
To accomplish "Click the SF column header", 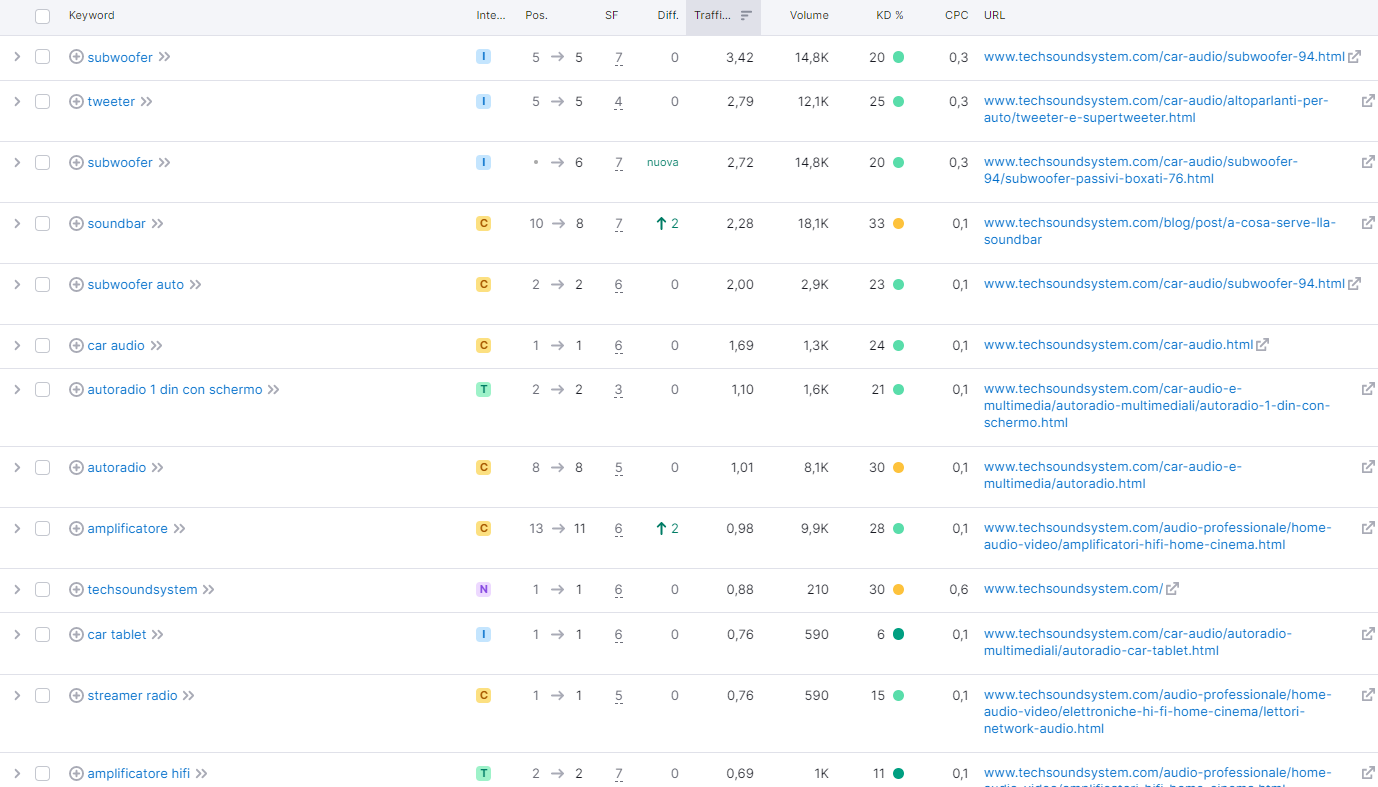I will tap(611, 15).
